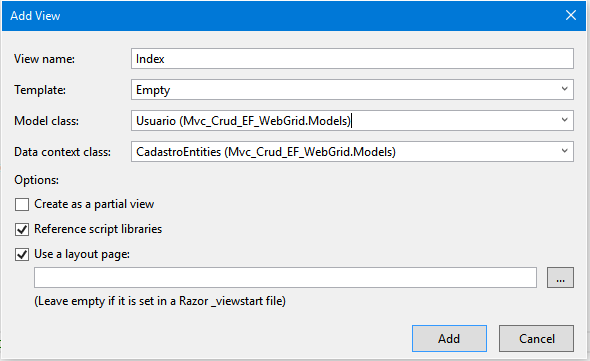Open the Template dropdown arrow
Screen dimensions: 590x361
564,89
